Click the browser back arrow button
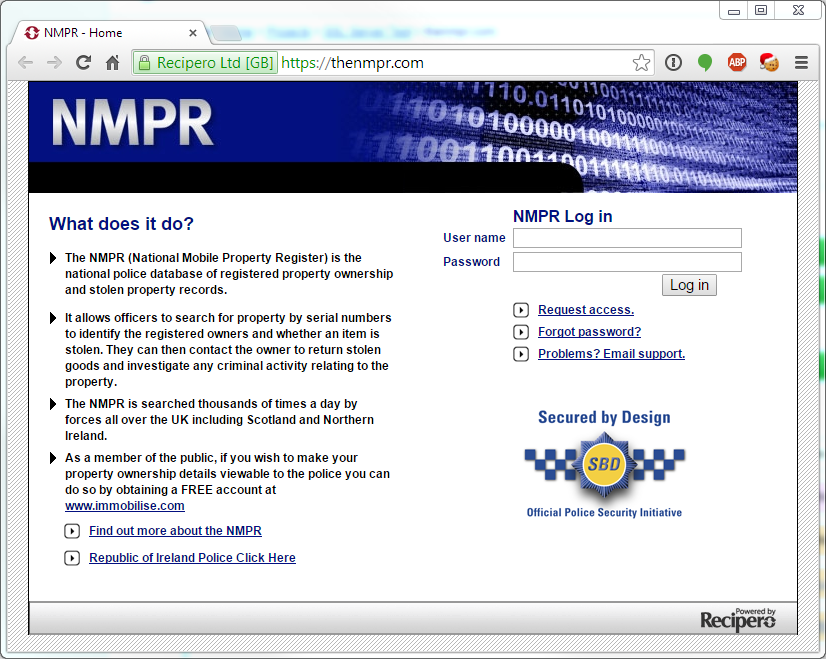The image size is (826, 659). [26, 63]
